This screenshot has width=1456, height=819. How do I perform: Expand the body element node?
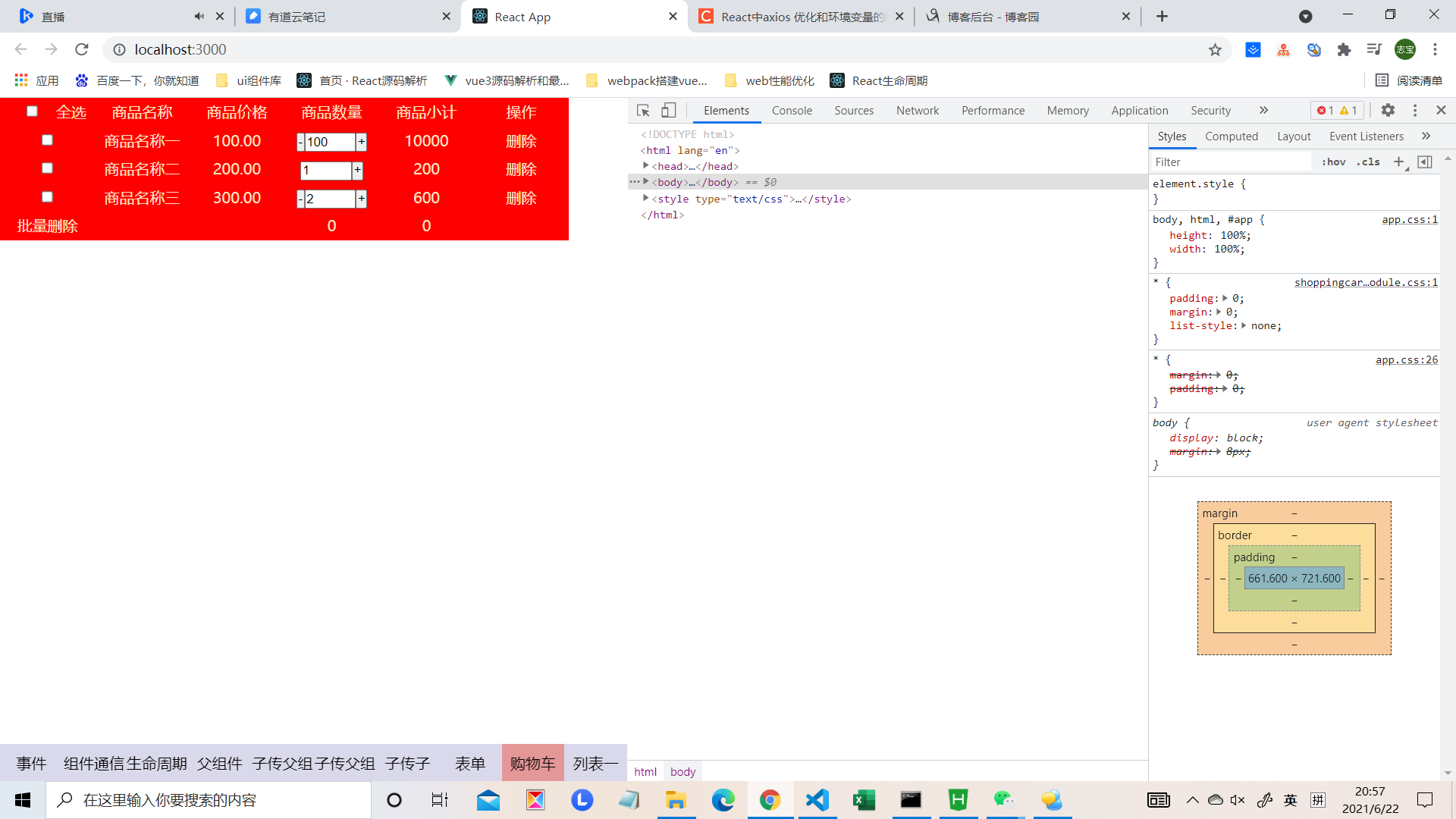[x=646, y=182]
